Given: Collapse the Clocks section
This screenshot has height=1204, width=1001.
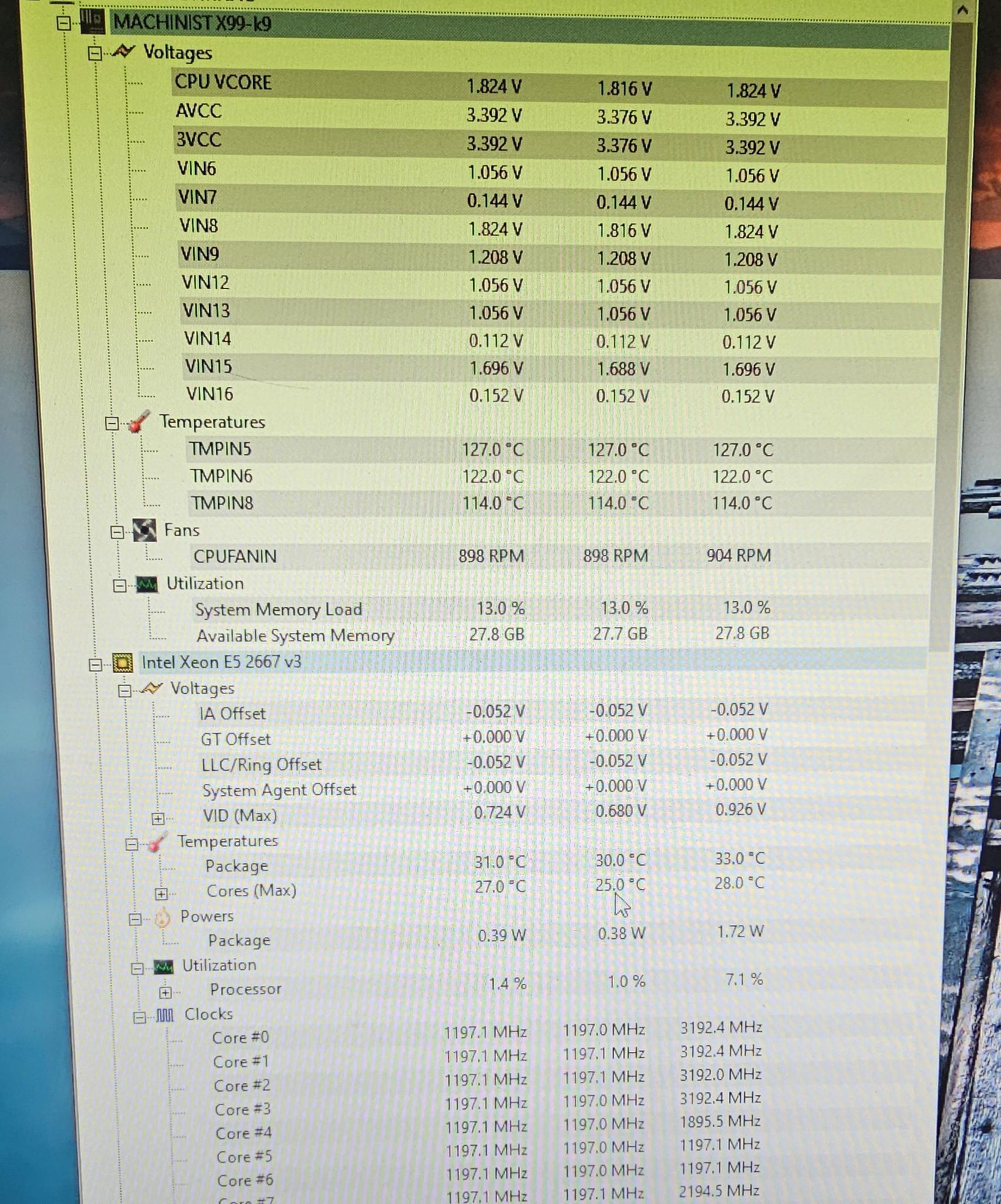Looking at the screenshot, I should coord(139,1017).
